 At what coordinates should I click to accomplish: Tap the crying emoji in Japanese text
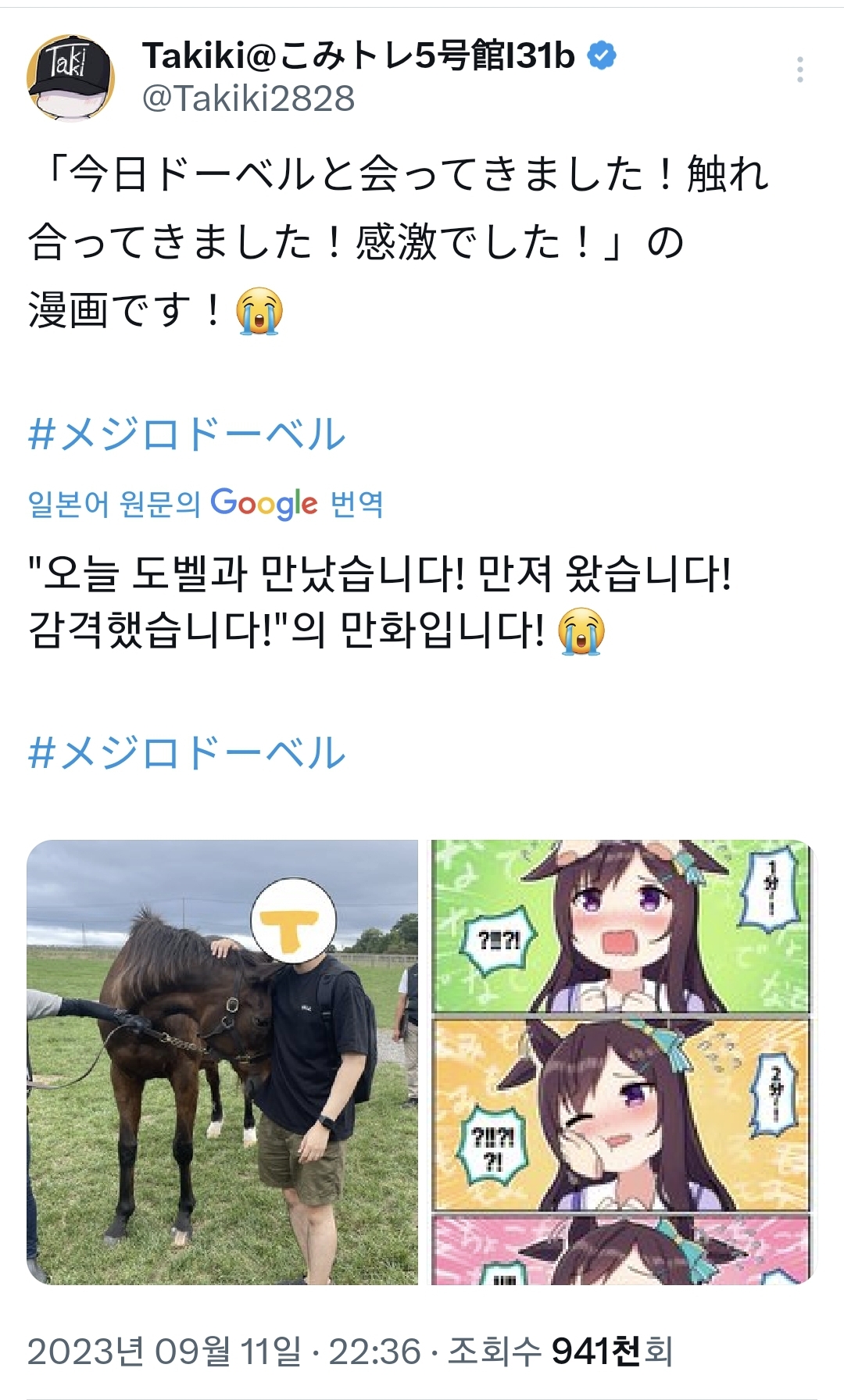pyautogui.click(x=259, y=311)
